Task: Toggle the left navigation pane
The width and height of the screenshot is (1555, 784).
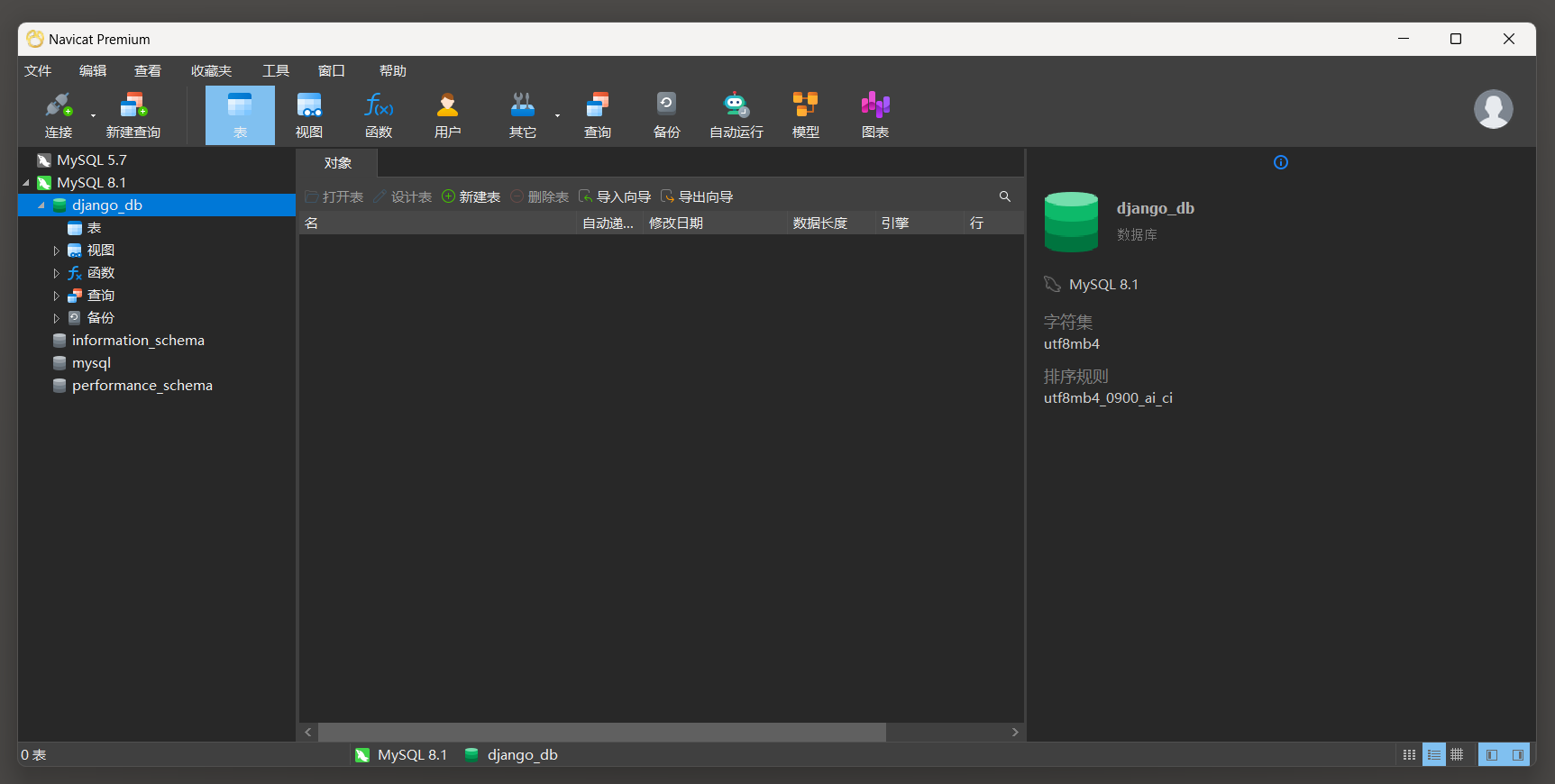Action: click(x=1492, y=755)
